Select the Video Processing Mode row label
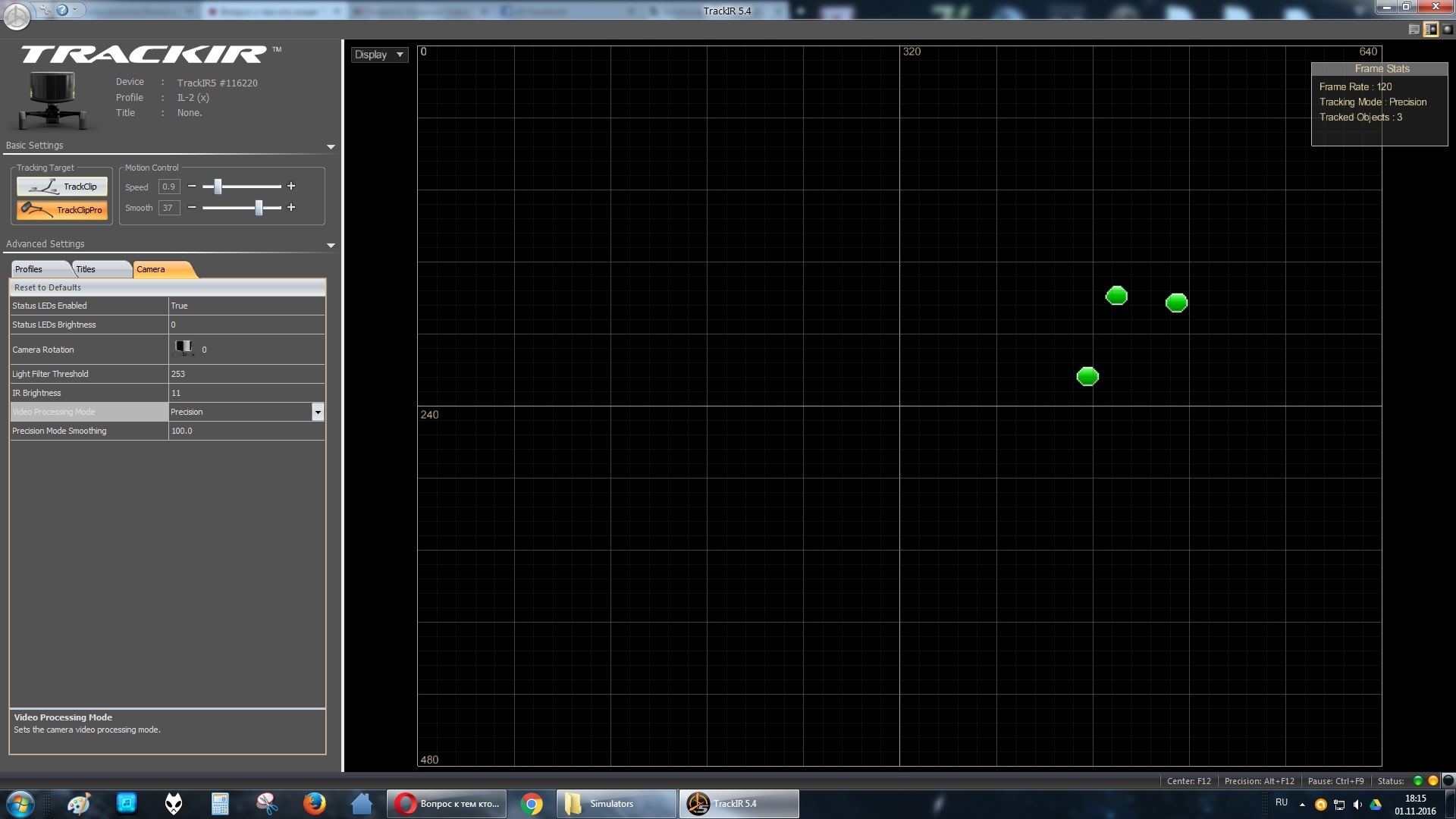This screenshot has width=1456, height=819. [x=89, y=412]
